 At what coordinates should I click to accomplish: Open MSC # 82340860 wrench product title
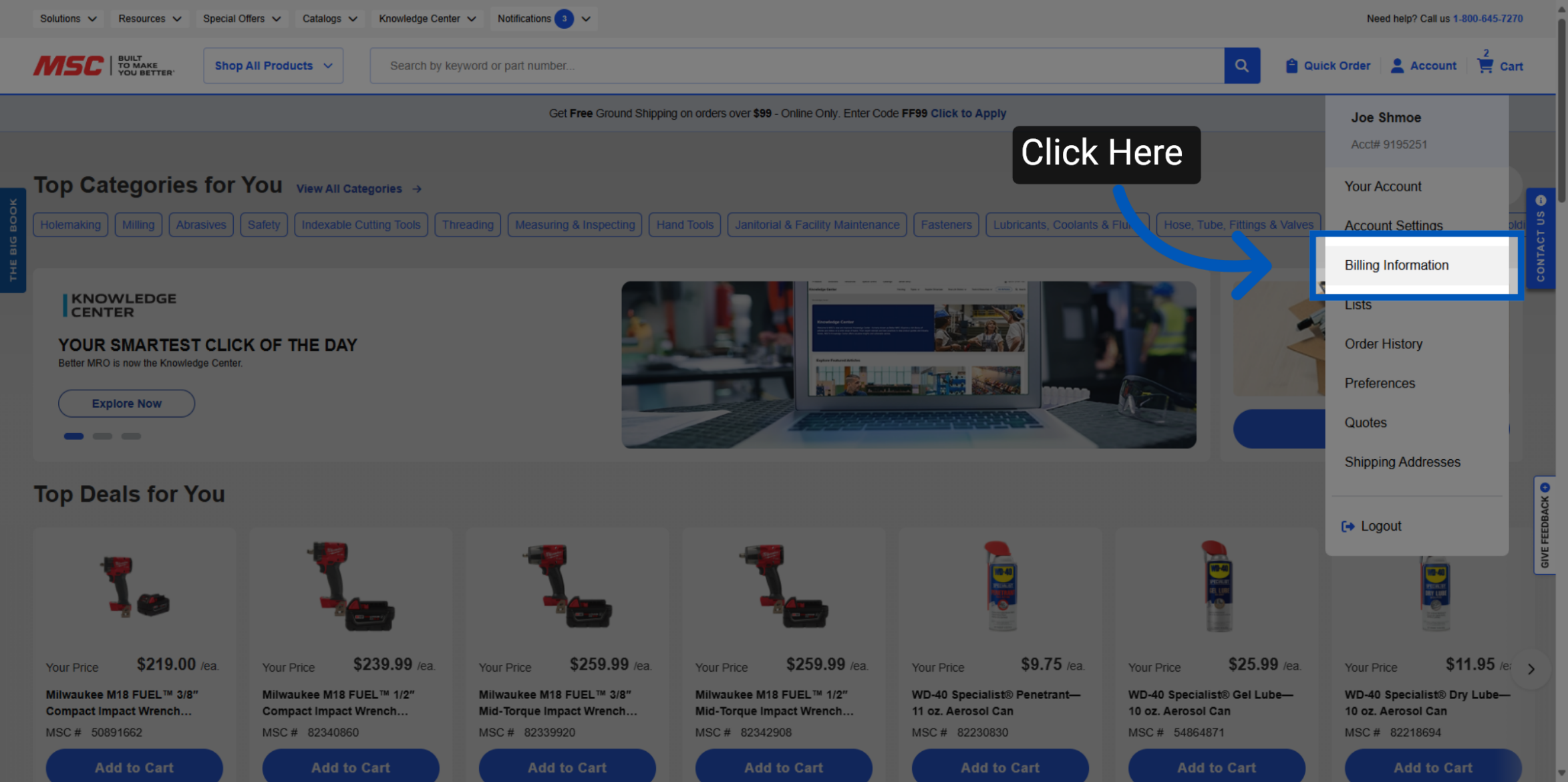[x=338, y=703]
